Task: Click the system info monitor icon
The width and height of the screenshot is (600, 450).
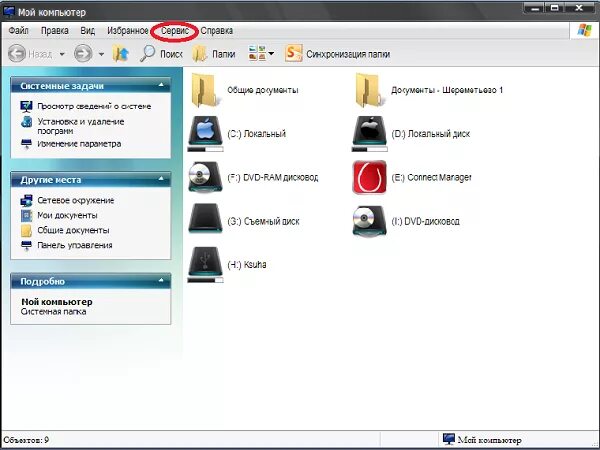Action: click(x=26, y=106)
